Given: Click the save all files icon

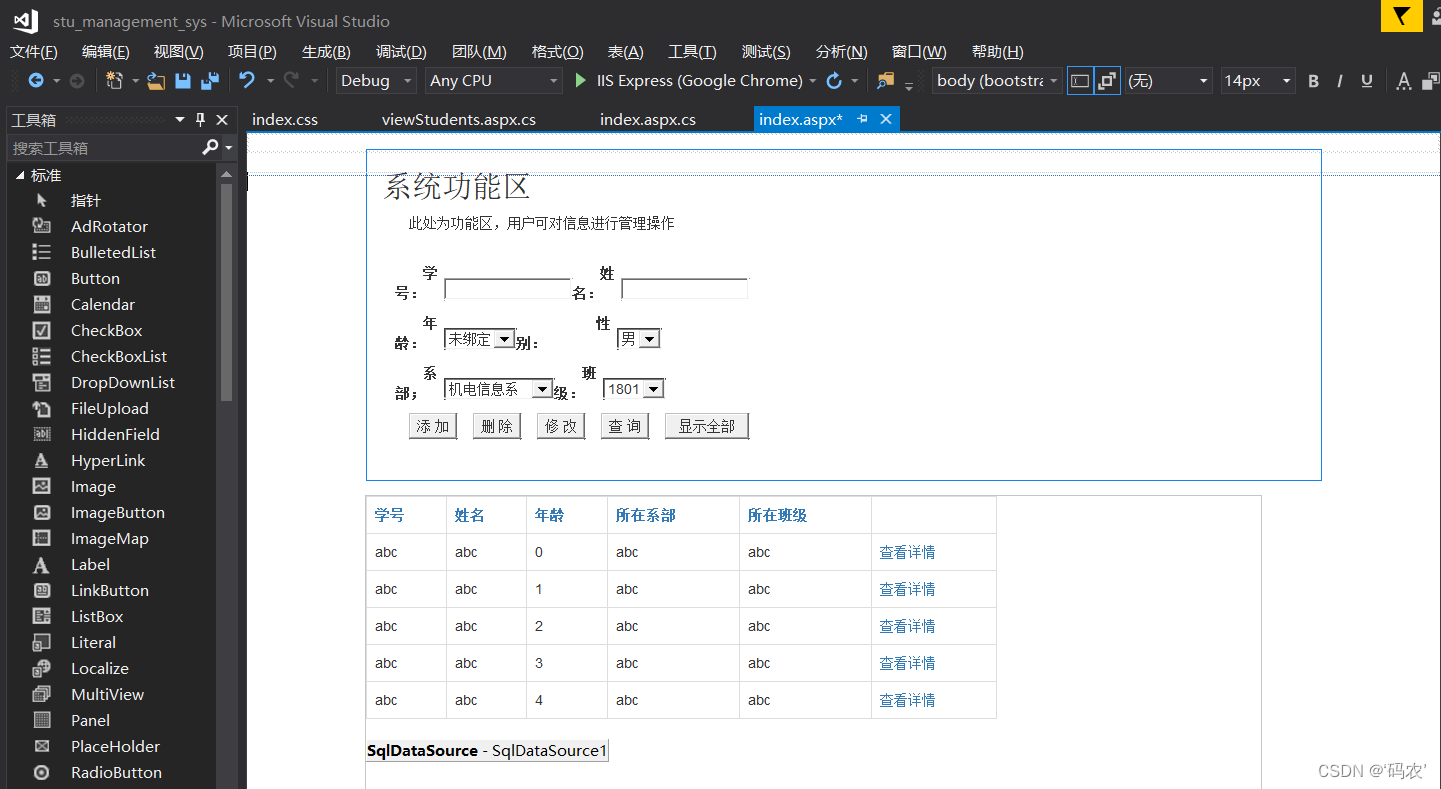Looking at the screenshot, I should click(x=210, y=81).
